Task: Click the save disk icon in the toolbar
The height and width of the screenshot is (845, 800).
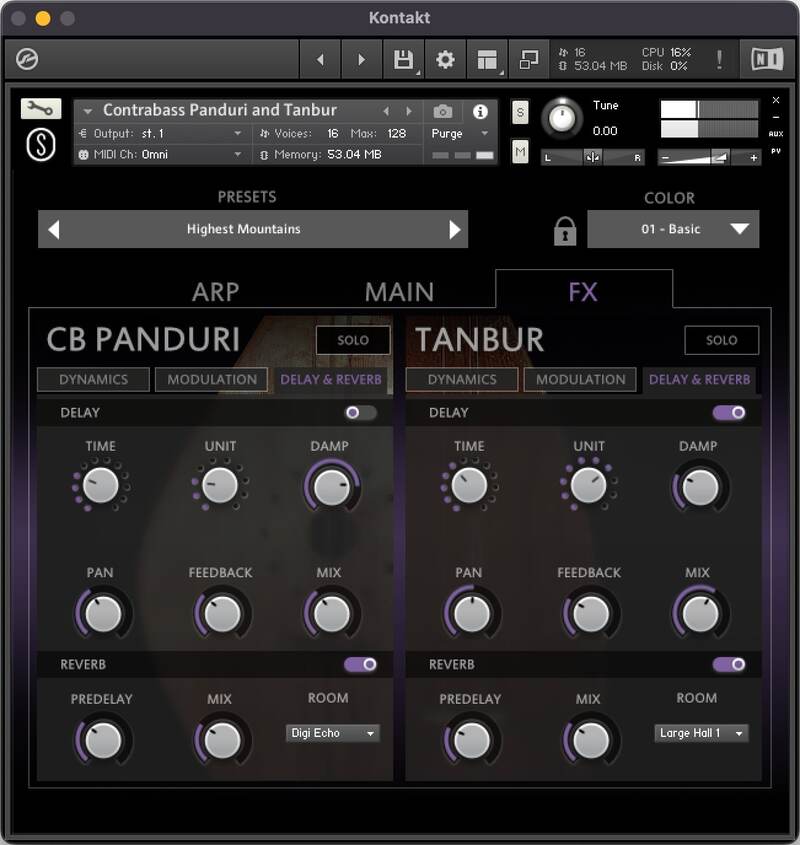Action: pyautogui.click(x=405, y=58)
